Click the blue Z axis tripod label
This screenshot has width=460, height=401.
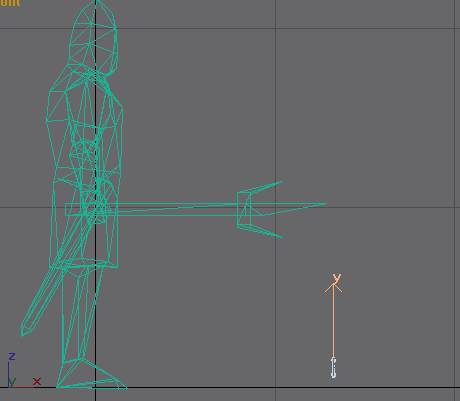click(x=12, y=356)
